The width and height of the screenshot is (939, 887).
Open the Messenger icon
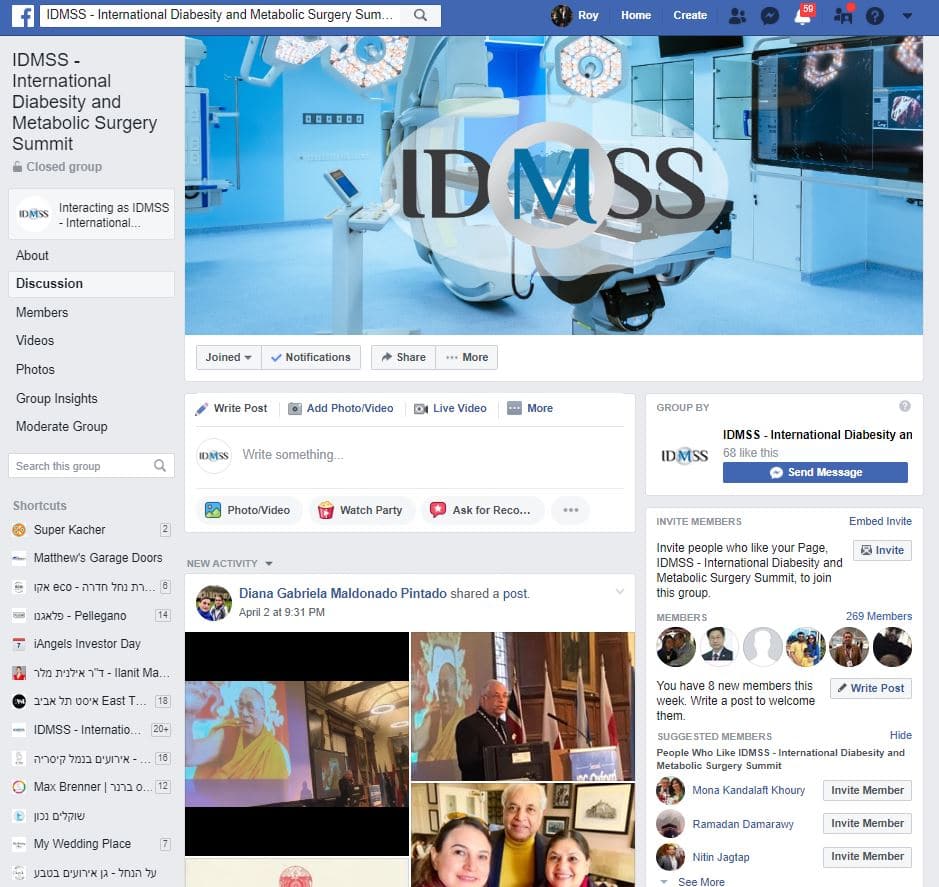[769, 16]
